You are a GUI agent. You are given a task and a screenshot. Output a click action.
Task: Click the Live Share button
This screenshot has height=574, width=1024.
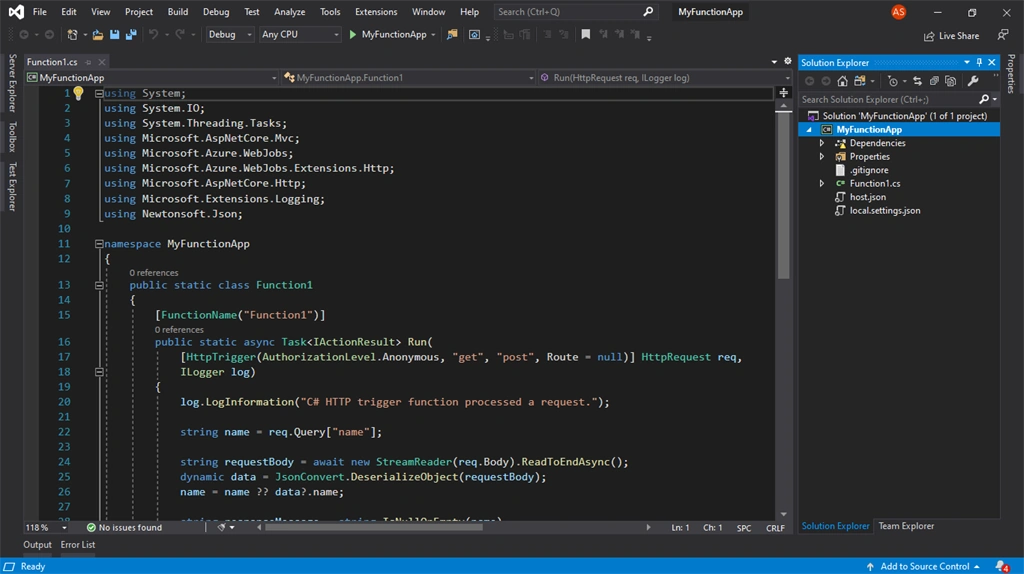tap(951, 36)
